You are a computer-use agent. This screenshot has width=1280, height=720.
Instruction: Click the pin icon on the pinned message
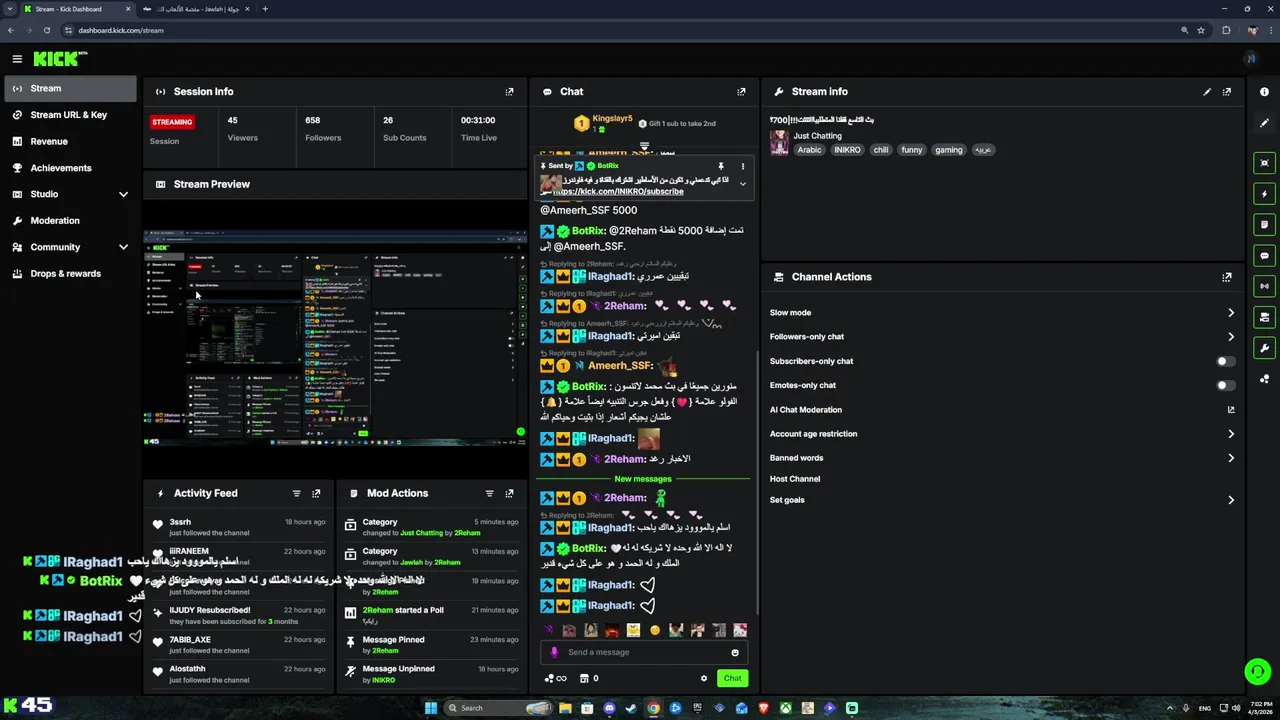pos(720,166)
